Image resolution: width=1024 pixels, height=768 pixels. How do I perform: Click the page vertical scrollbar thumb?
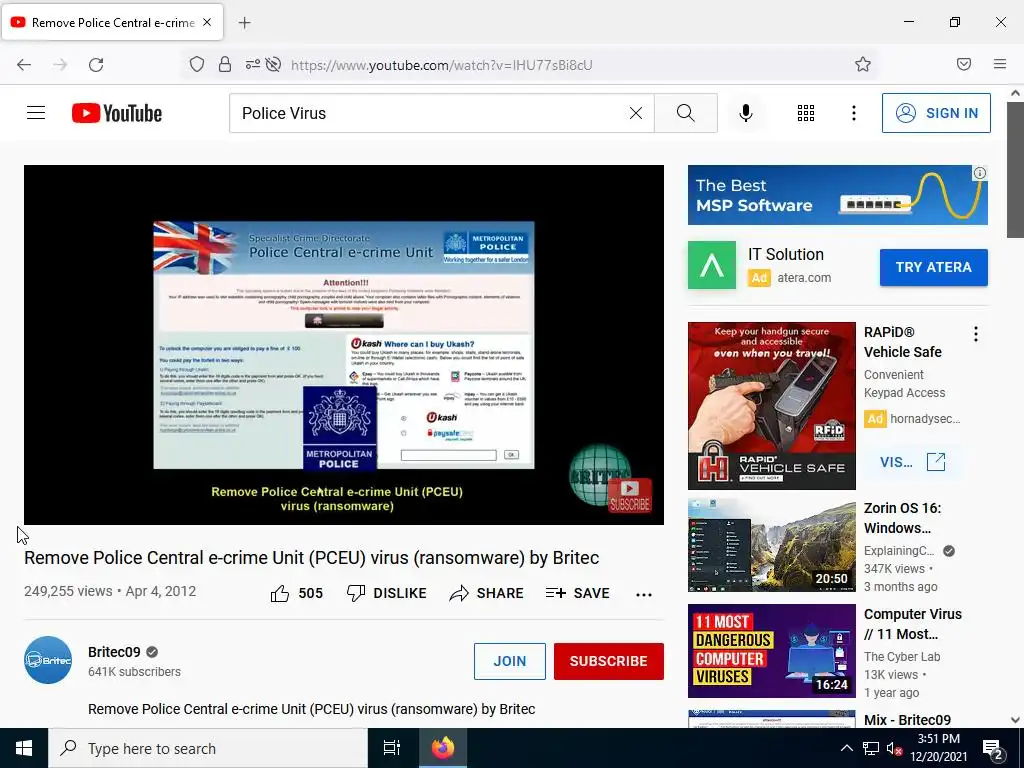(x=1015, y=170)
